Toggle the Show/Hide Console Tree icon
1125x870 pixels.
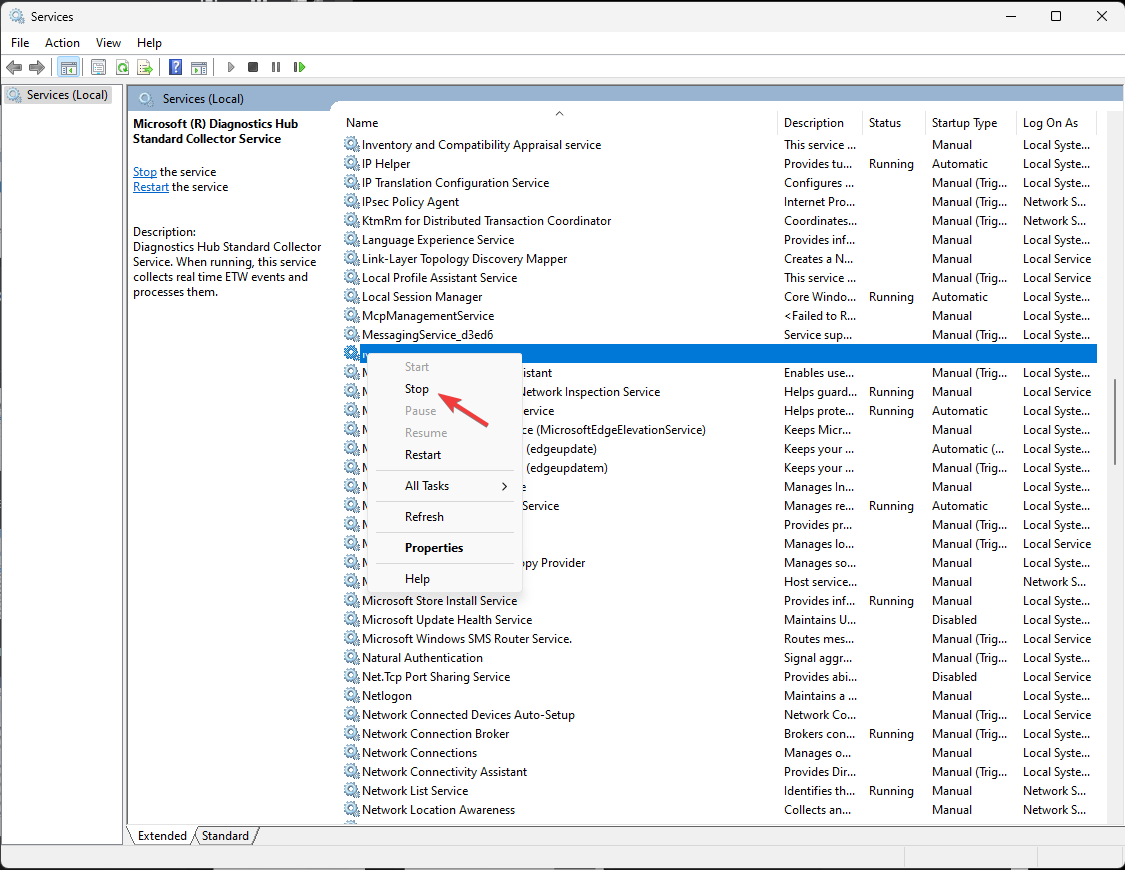tap(68, 67)
